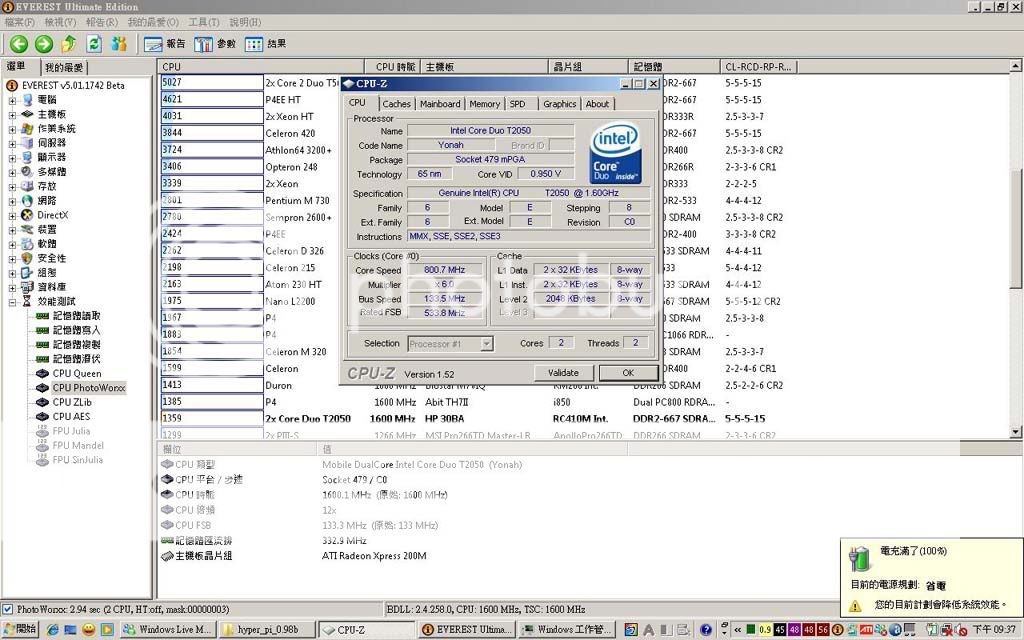The width and height of the screenshot is (1024, 640).
Task: Switch to the About tab in CPU-Z
Action: (x=597, y=104)
